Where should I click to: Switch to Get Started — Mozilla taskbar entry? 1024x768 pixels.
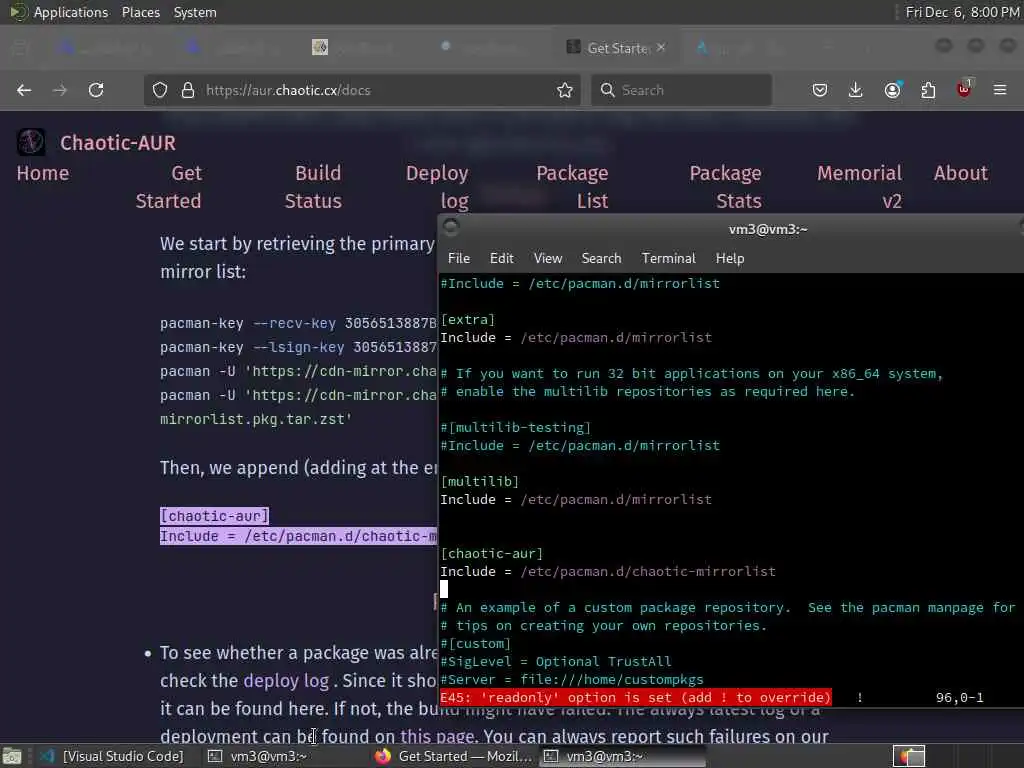pos(455,756)
